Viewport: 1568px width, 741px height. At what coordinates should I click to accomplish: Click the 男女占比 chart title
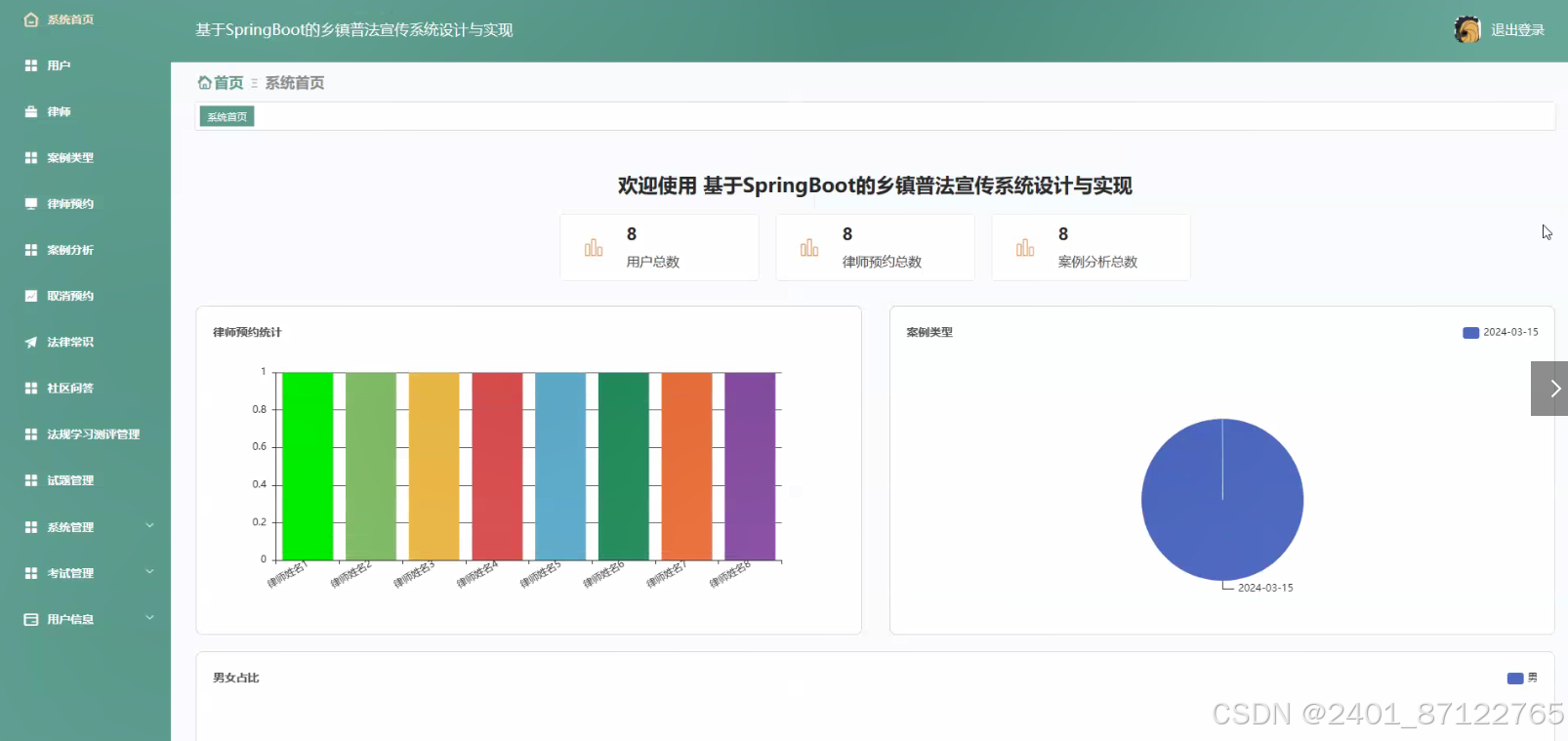point(236,678)
